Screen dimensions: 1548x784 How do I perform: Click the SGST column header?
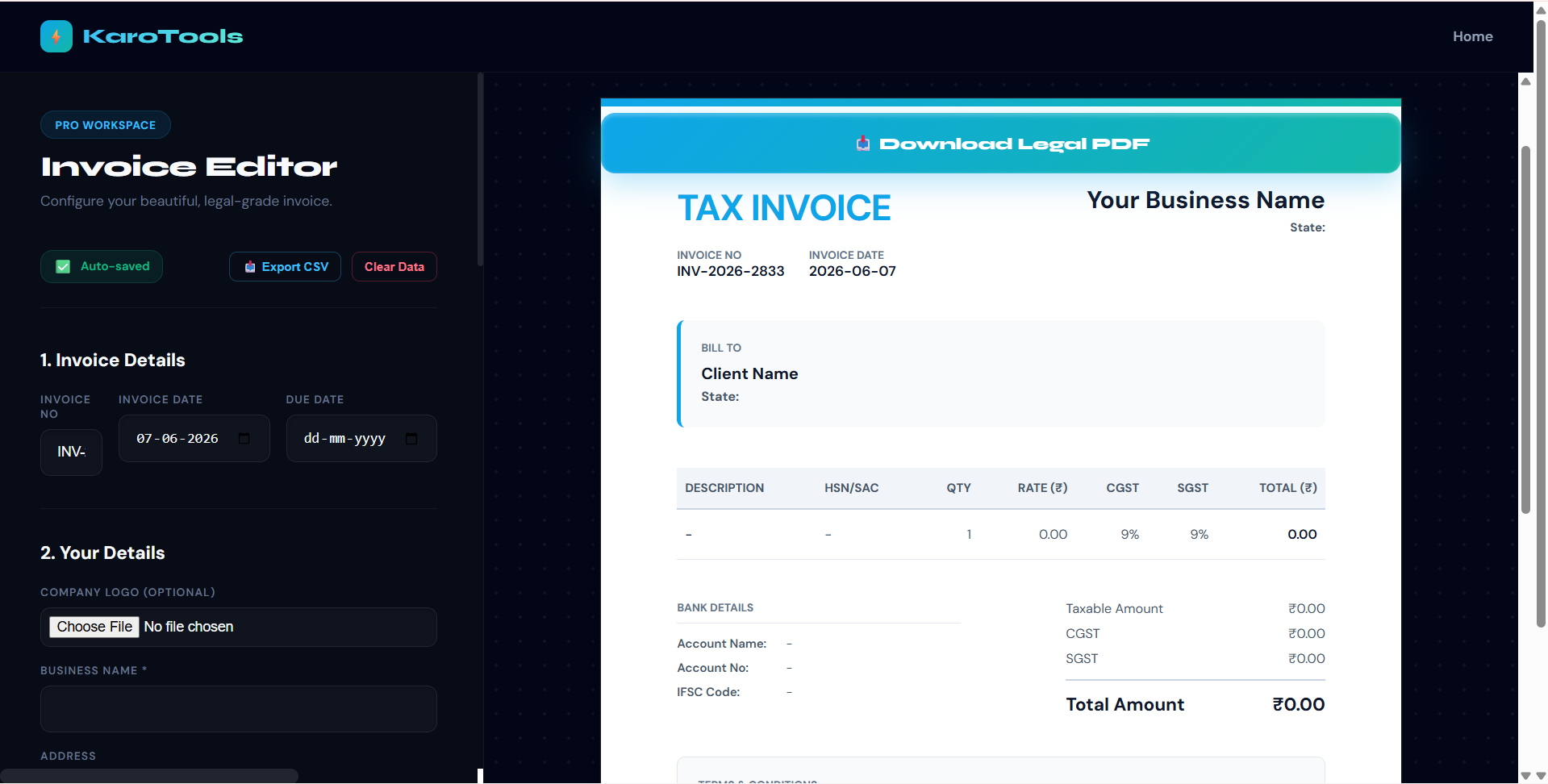point(1192,488)
